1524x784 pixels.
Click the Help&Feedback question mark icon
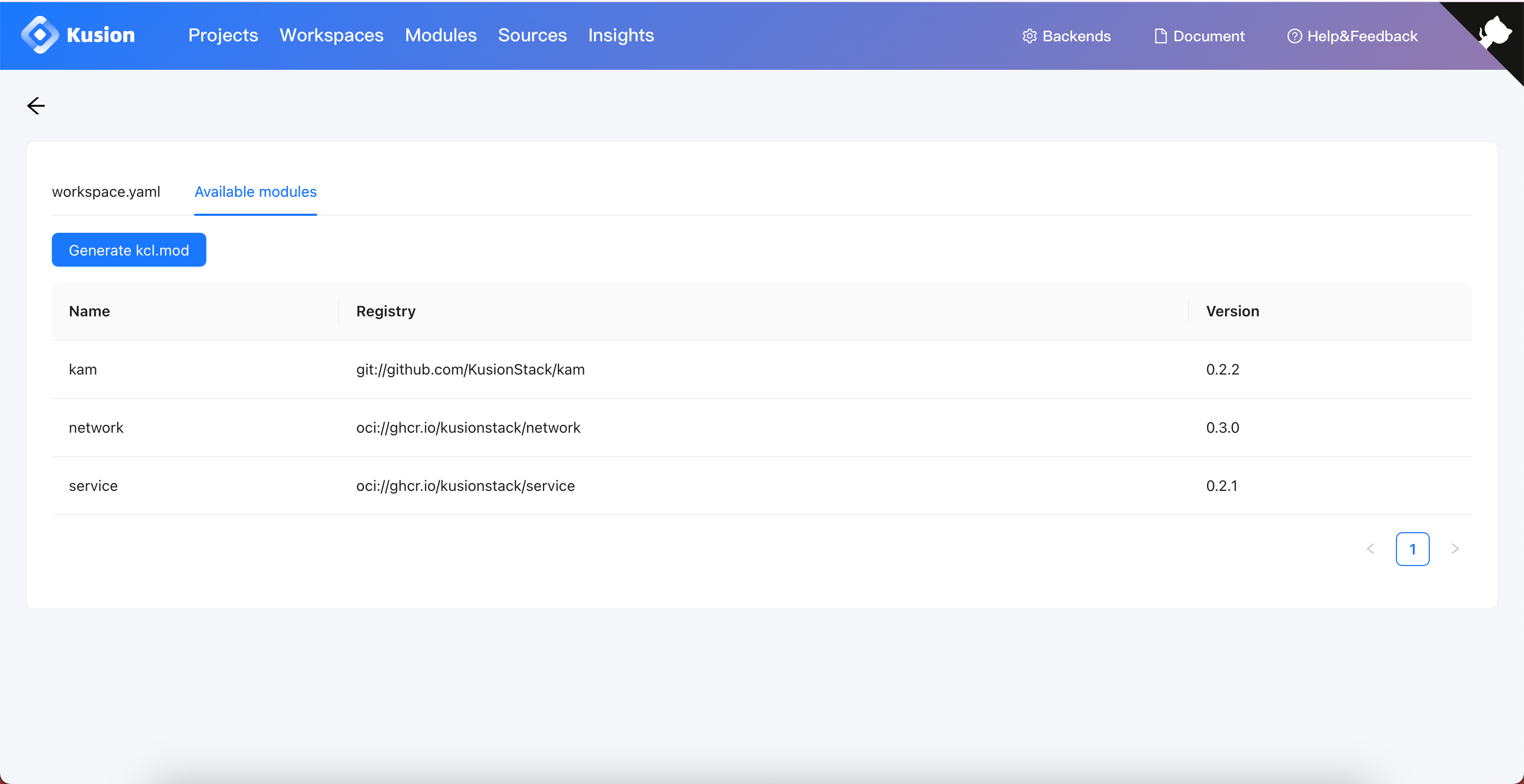click(1294, 36)
